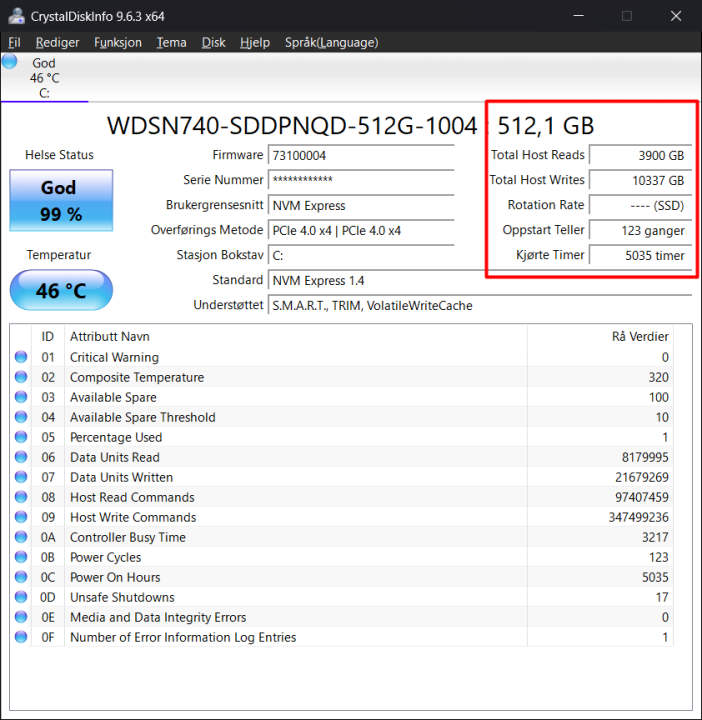Open the Tema menu
Viewport: 702px width, 720px height.
click(171, 42)
